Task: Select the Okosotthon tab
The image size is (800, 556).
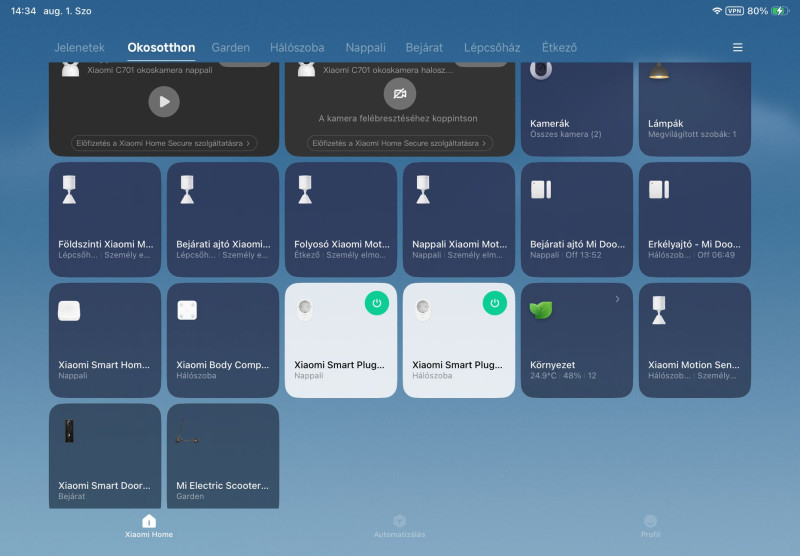Action: coord(161,47)
